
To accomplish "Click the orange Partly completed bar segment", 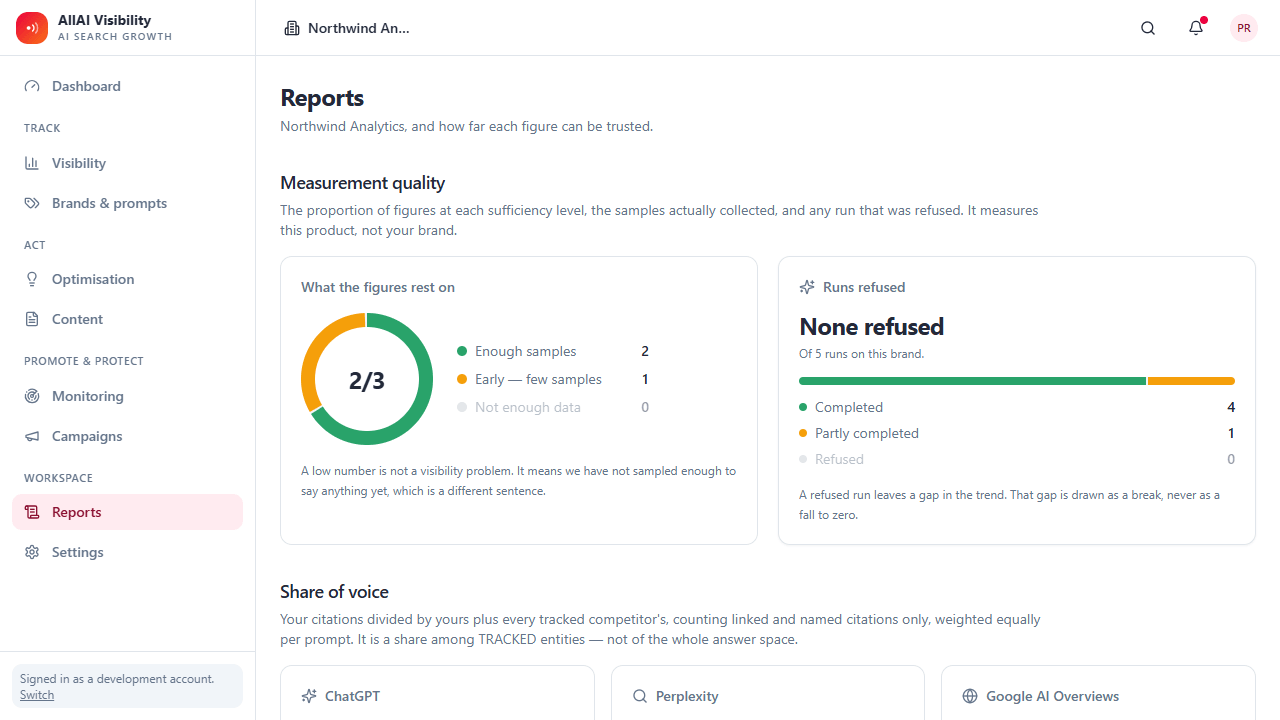I will (1191, 381).
